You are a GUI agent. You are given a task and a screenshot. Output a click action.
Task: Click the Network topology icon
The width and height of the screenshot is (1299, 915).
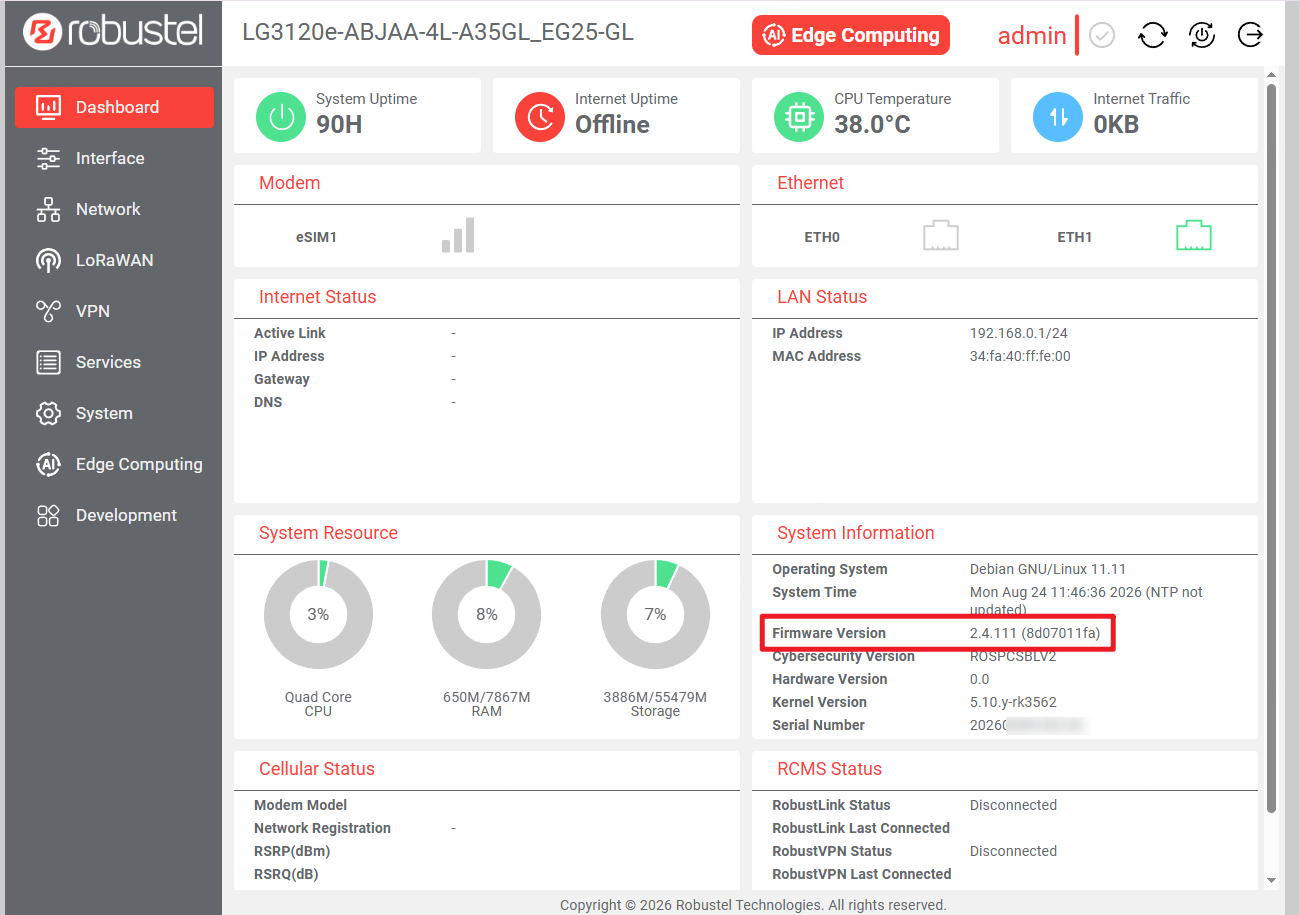coord(48,209)
